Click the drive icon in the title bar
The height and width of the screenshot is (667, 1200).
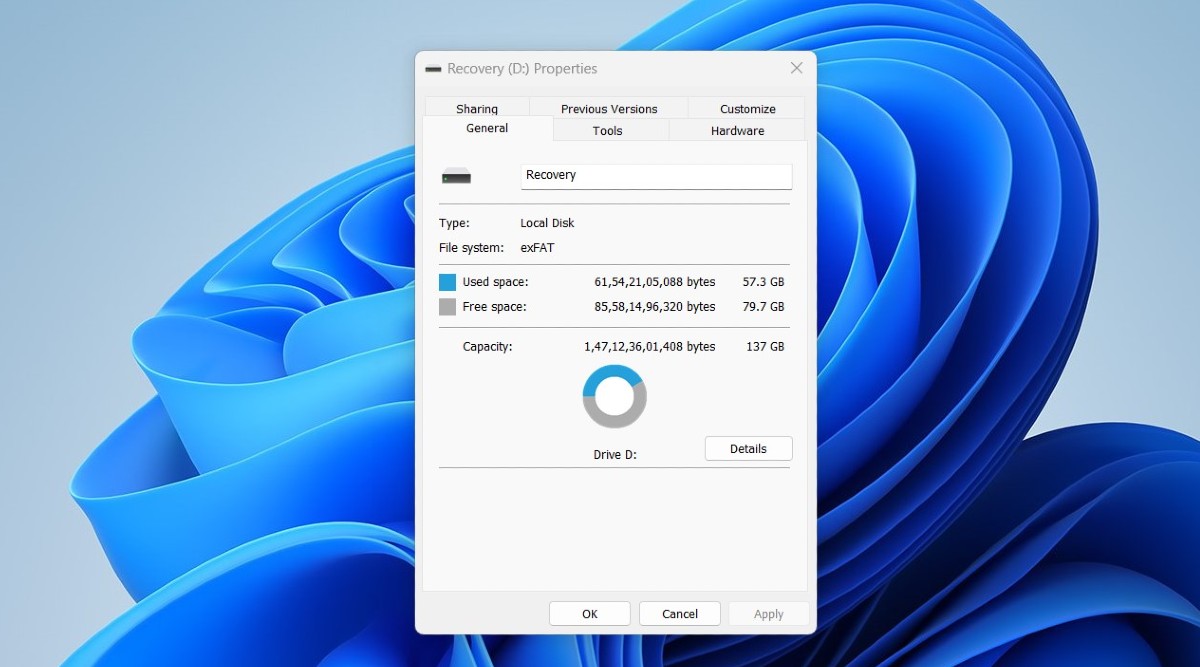coord(432,69)
